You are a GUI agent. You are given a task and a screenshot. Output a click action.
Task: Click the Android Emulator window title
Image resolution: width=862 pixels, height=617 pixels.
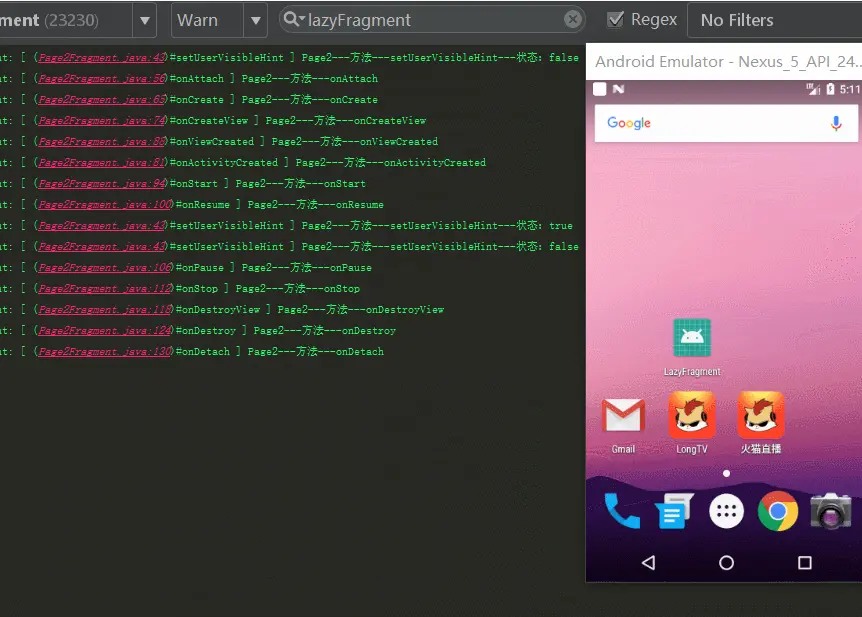pyautogui.click(x=728, y=62)
